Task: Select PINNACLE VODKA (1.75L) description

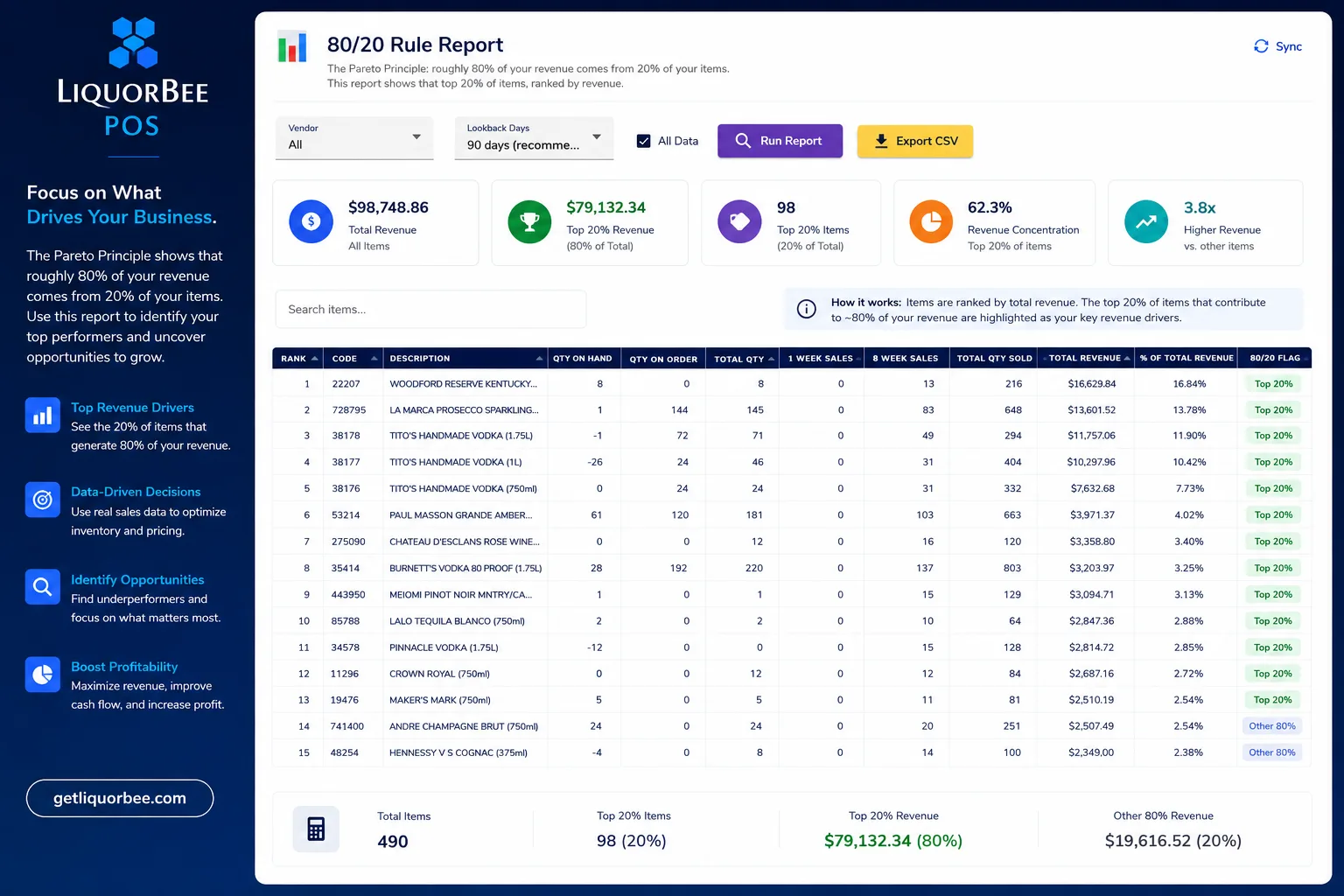Action: pos(444,647)
